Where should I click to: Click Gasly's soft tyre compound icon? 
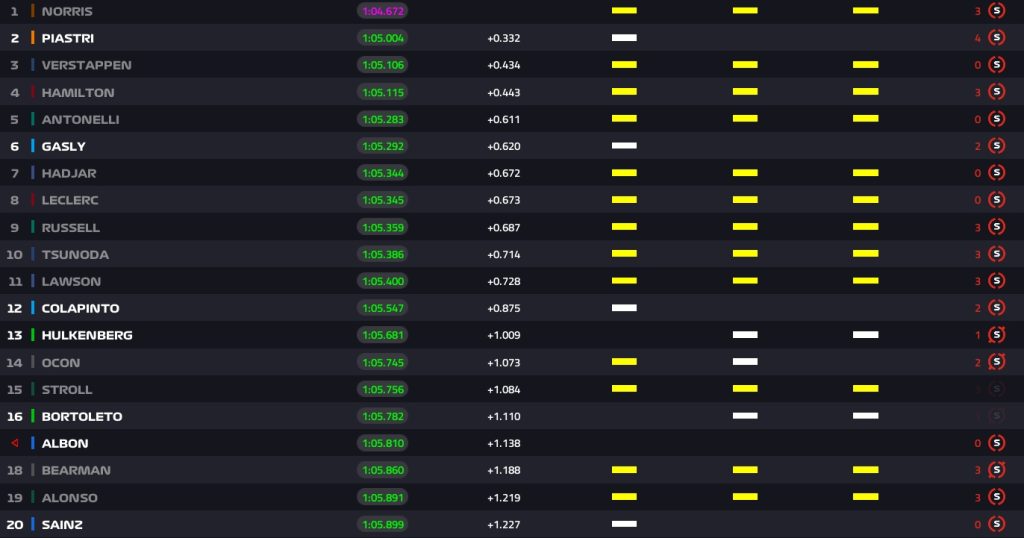coord(996,146)
